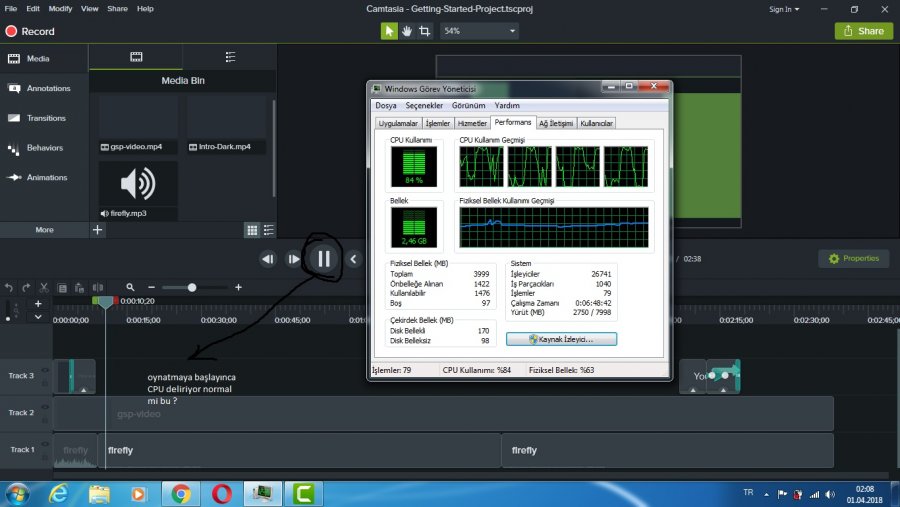Open the Modify menu
This screenshot has width=900, height=507.
point(60,8)
